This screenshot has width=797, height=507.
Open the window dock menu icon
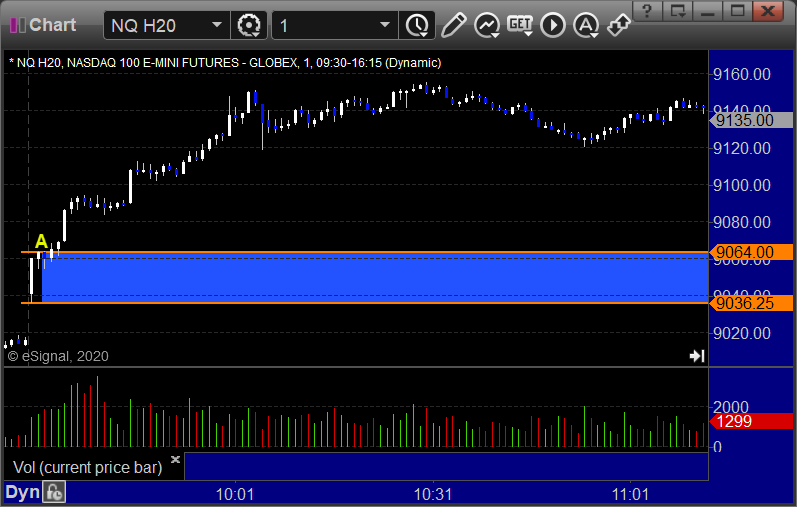(x=678, y=10)
